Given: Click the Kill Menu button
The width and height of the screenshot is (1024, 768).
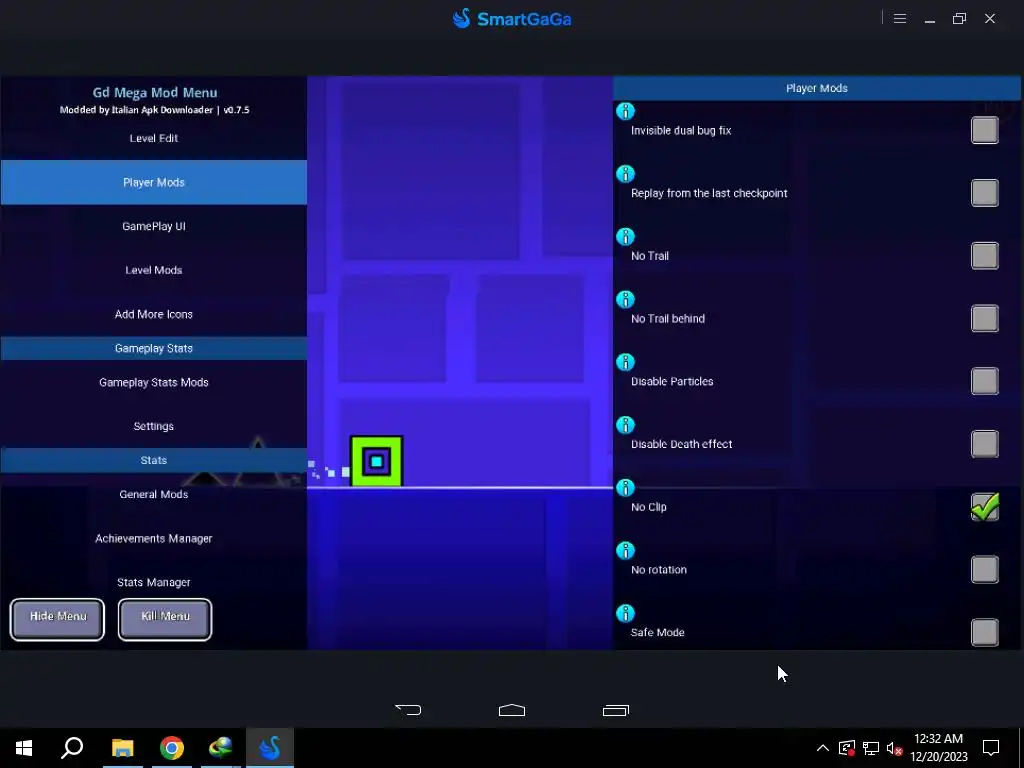Looking at the screenshot, I should 165,619.
